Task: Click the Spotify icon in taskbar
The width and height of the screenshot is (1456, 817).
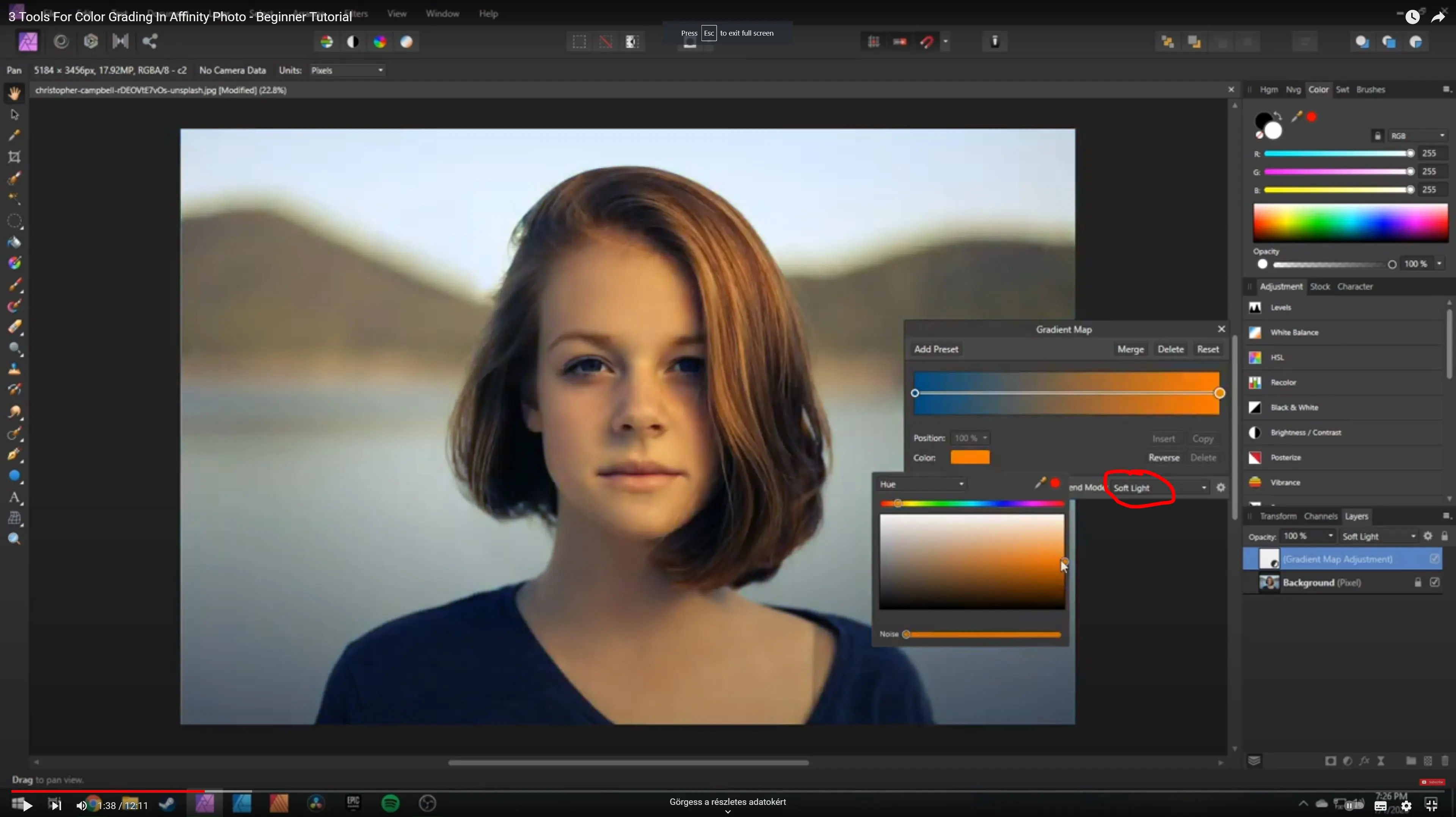Action: tap(391, 803)
